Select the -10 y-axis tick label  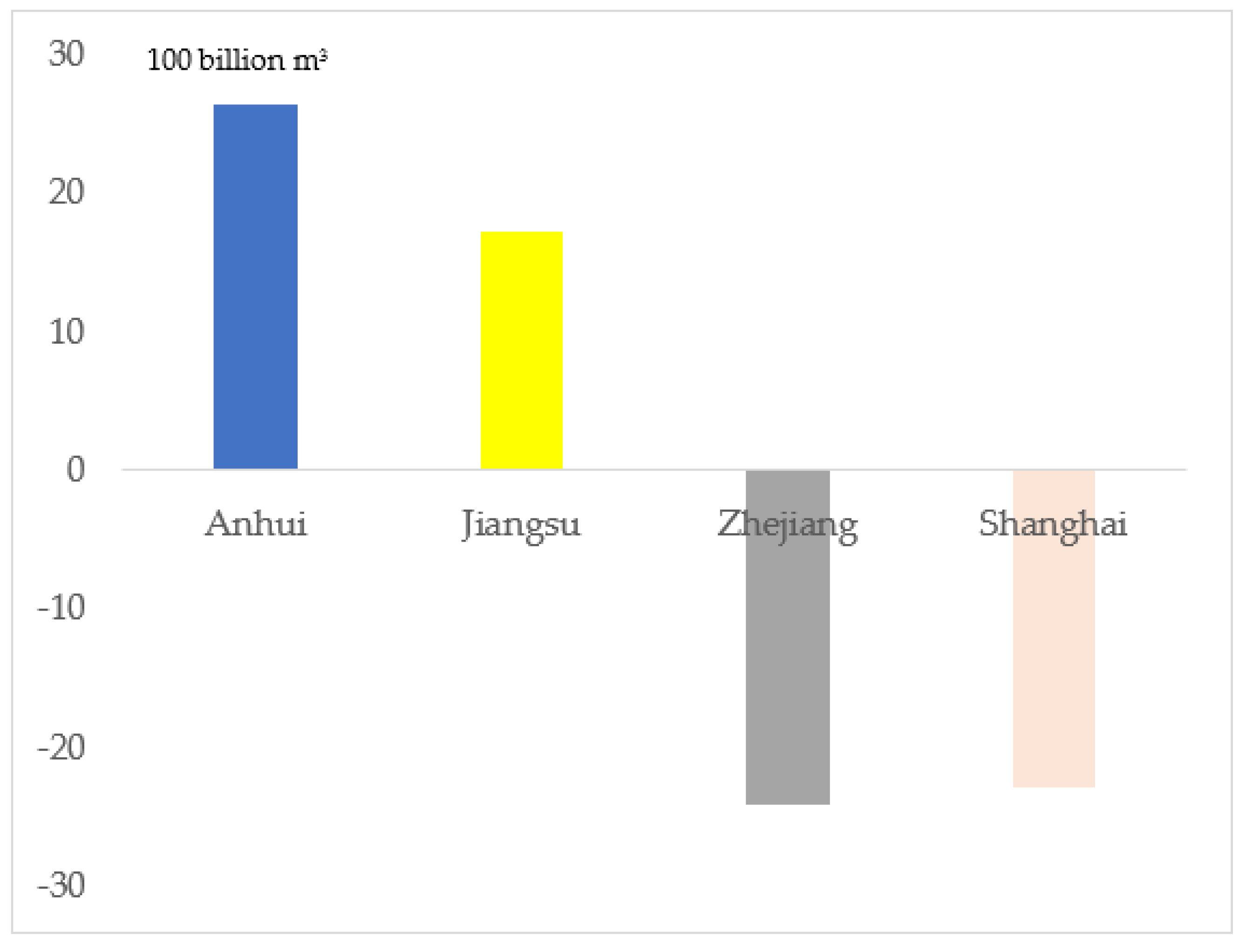click(x=61, y=608)
